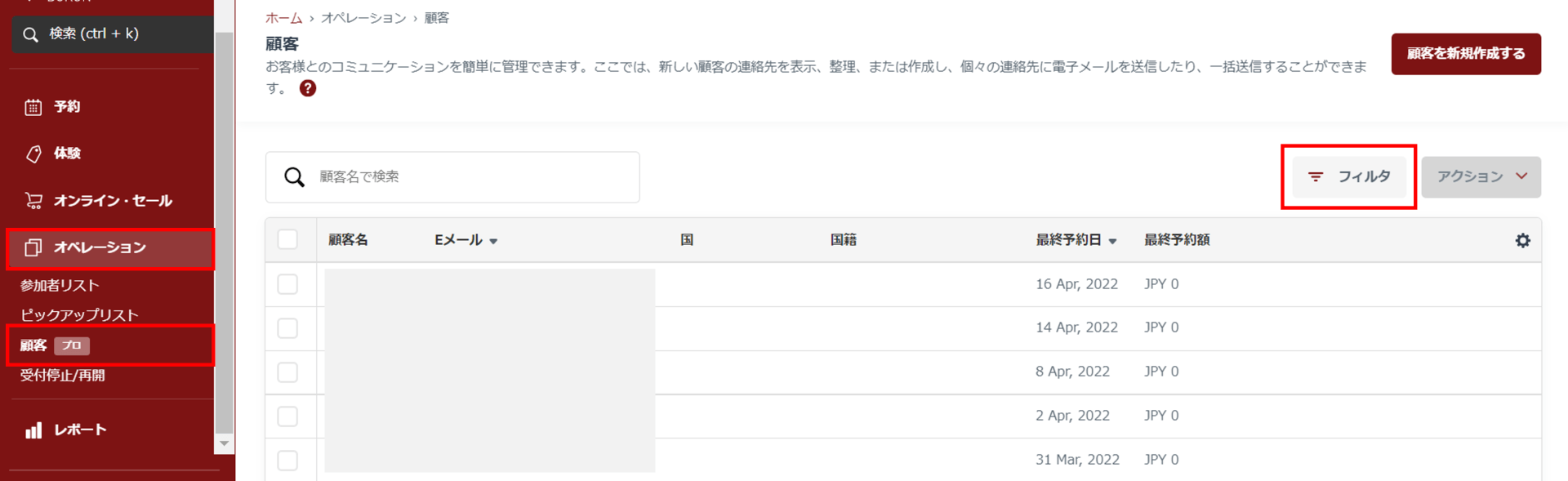Click the red question mark help icon
Screen dimensions: 1568x481
(x=308, y=88)
